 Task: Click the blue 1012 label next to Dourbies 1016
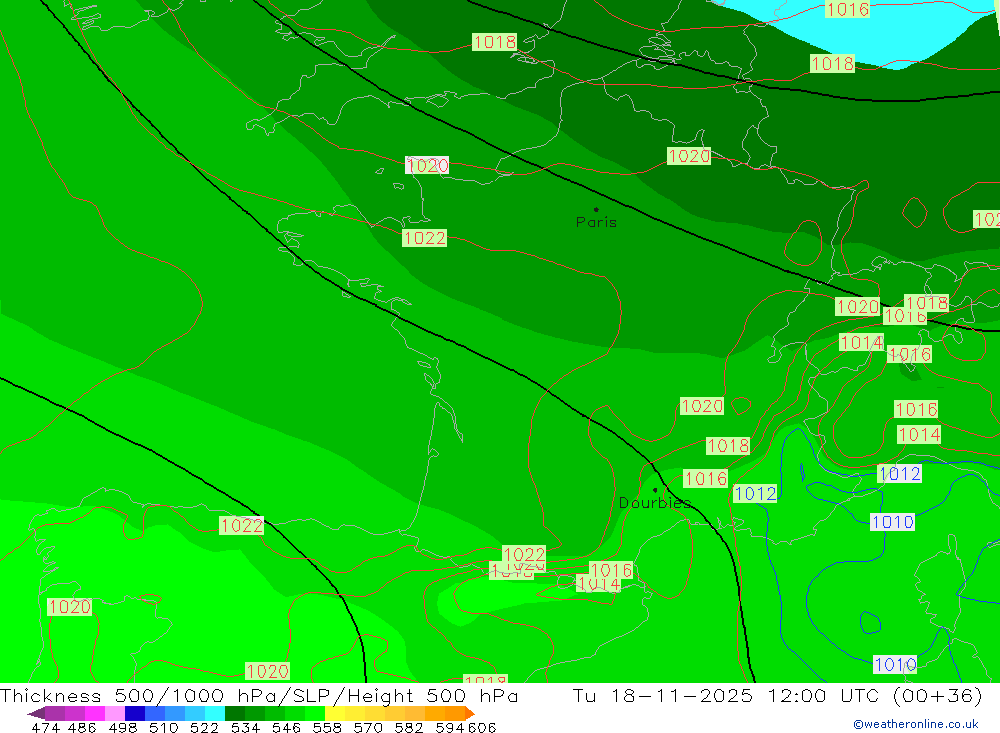click(x=755, y=494)
